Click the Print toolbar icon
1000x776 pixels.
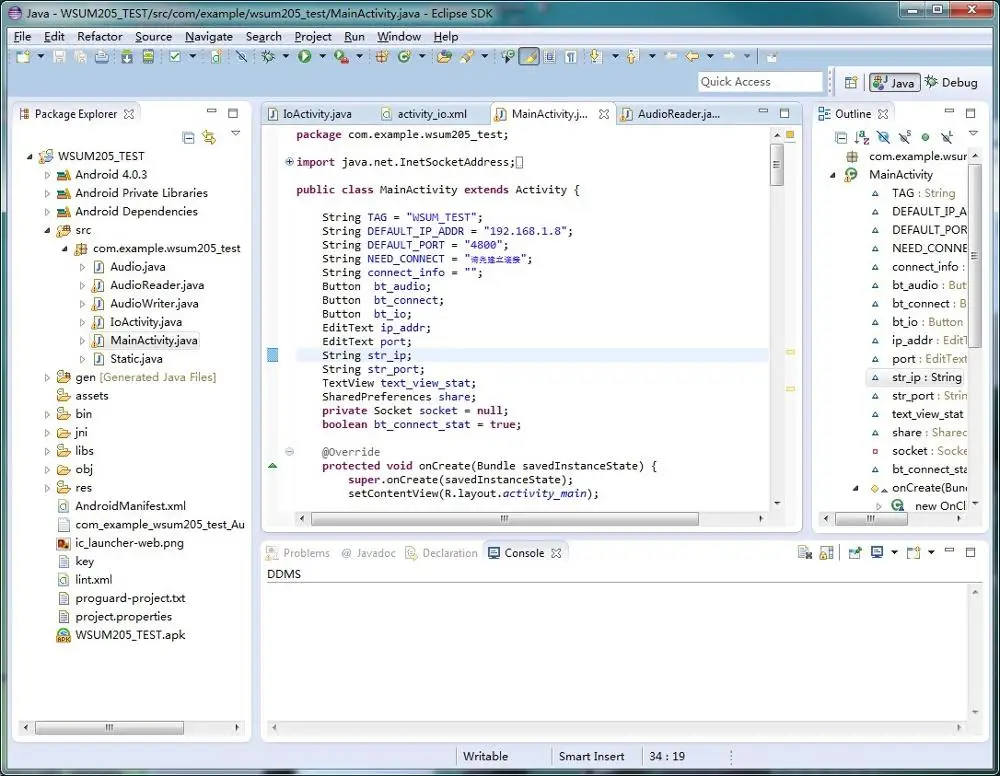click(x=101, y=57)
